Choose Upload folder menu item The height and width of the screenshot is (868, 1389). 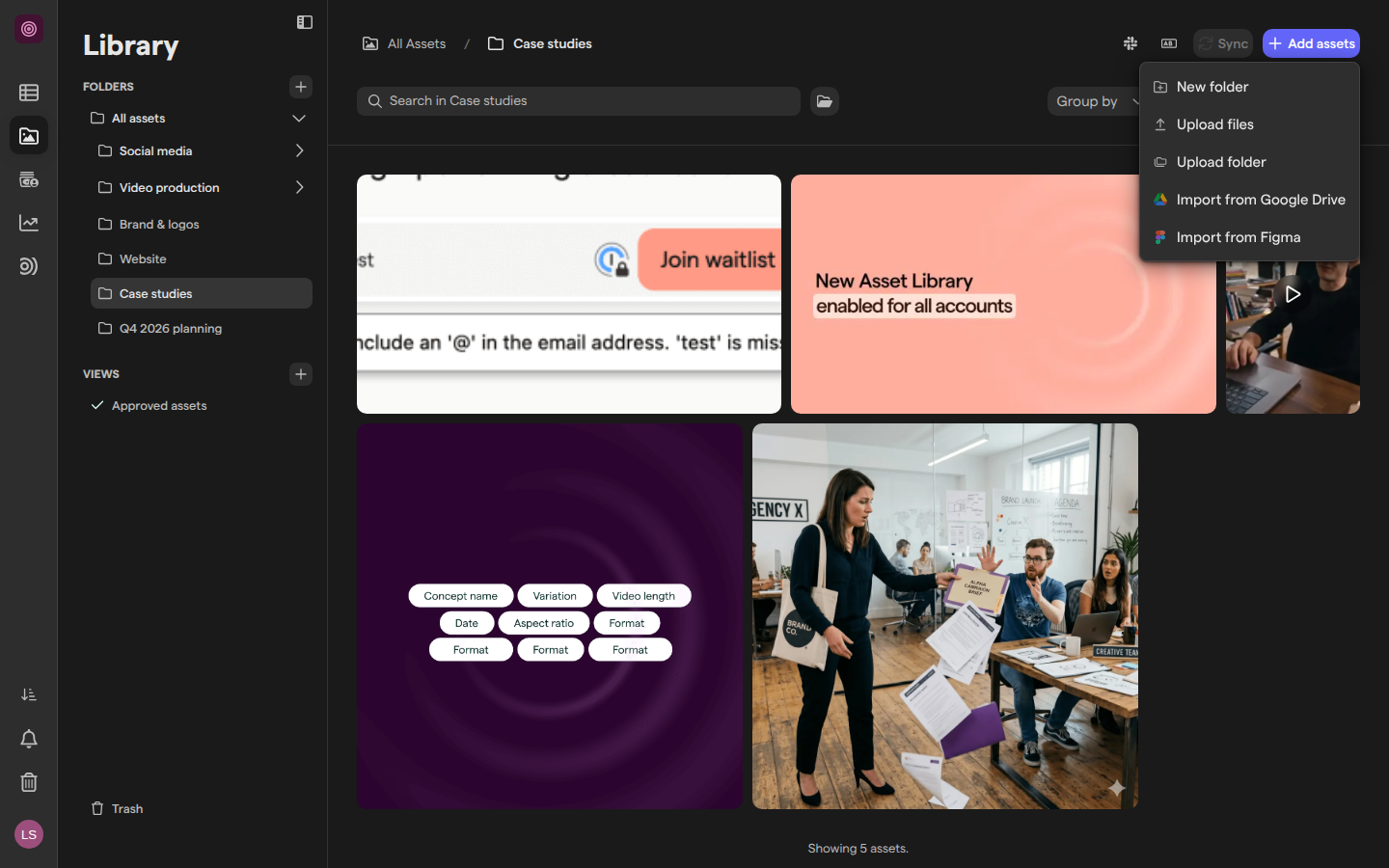pyautogui.click(x=1249, y=162)
